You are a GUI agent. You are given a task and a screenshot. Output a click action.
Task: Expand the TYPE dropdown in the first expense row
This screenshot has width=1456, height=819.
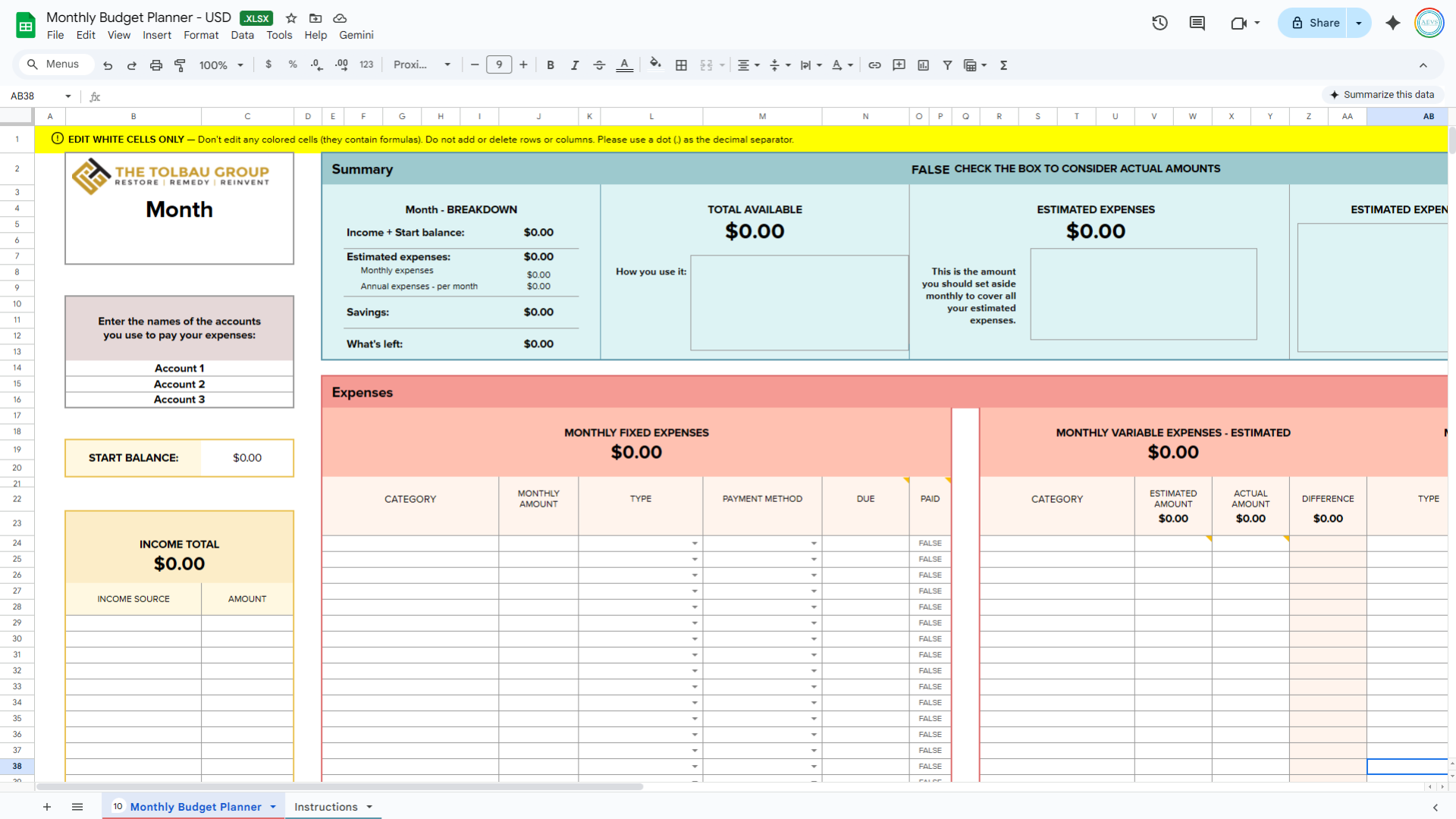coord(695,543)
